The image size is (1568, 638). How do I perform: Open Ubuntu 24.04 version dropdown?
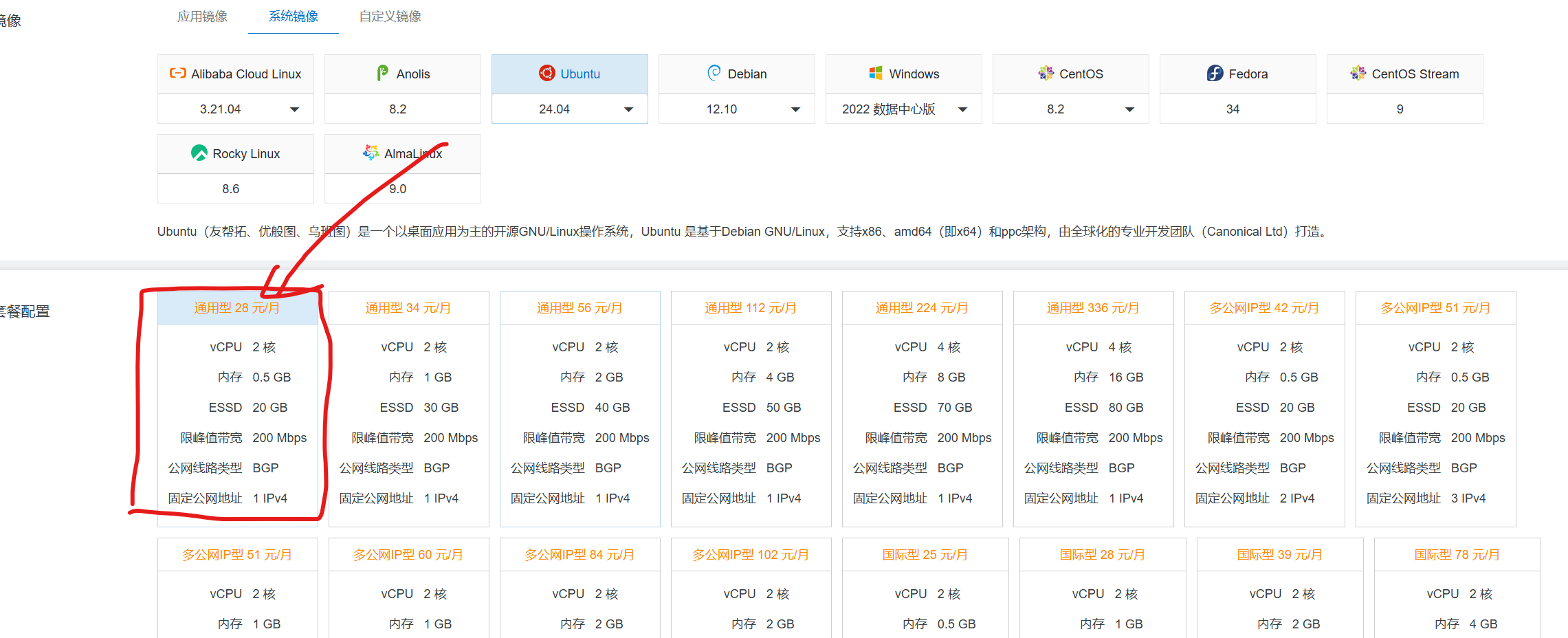coord(570,109)
